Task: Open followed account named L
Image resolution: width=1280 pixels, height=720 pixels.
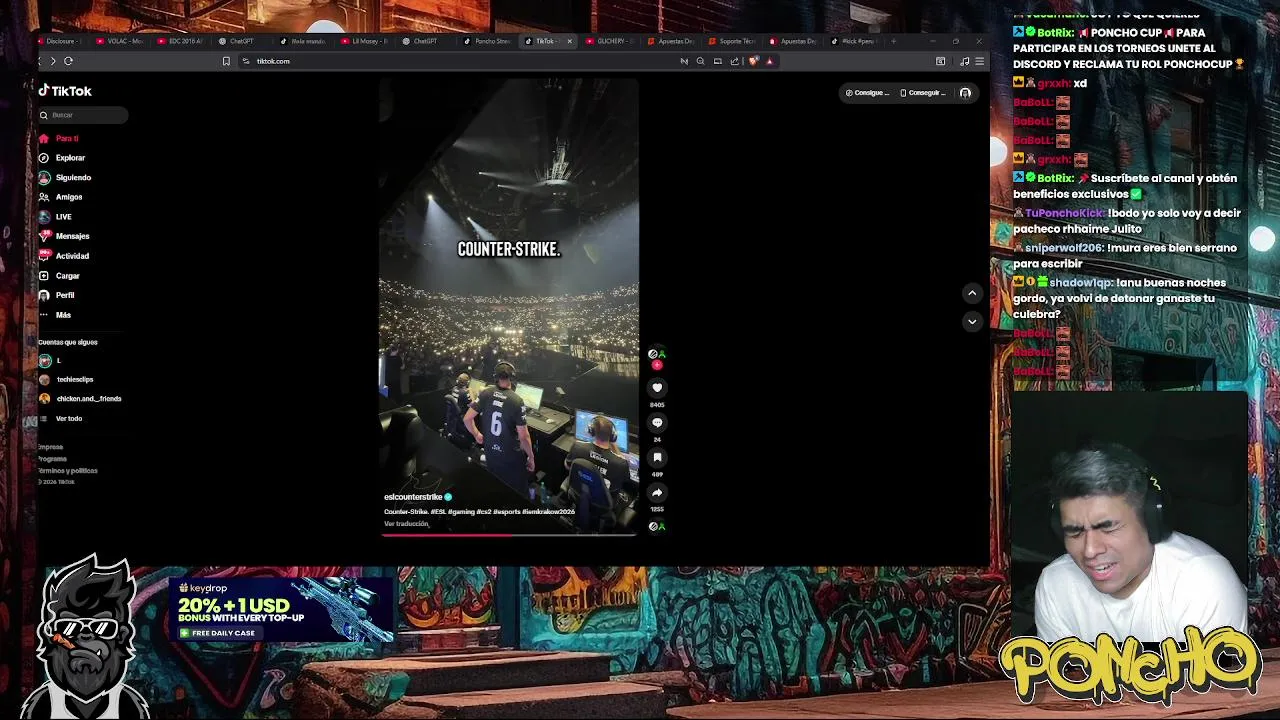Action: coord(50,360)
